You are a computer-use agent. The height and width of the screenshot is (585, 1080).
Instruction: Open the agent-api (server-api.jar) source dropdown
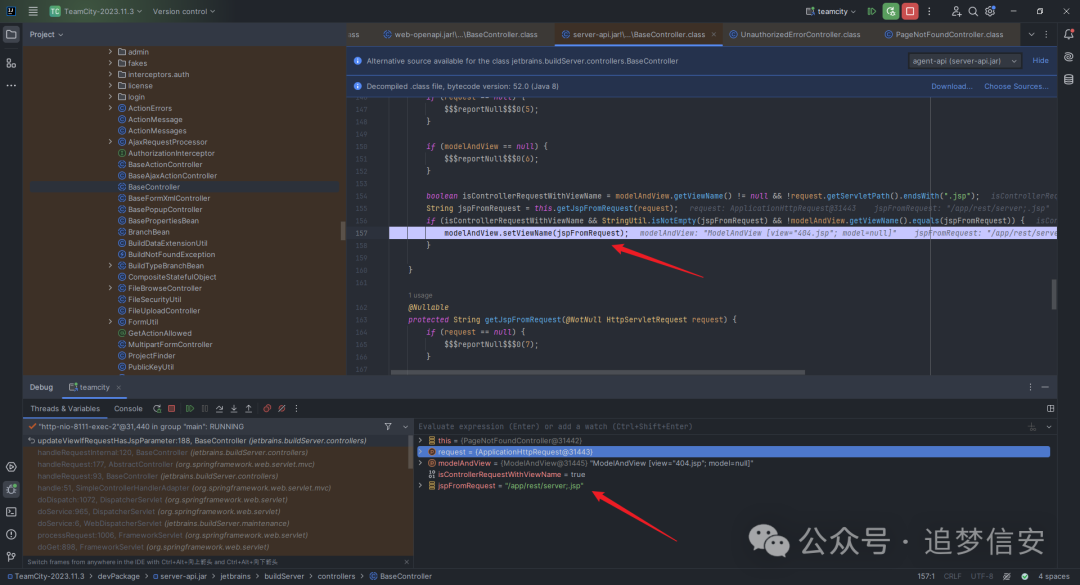(x=964, y=61)
